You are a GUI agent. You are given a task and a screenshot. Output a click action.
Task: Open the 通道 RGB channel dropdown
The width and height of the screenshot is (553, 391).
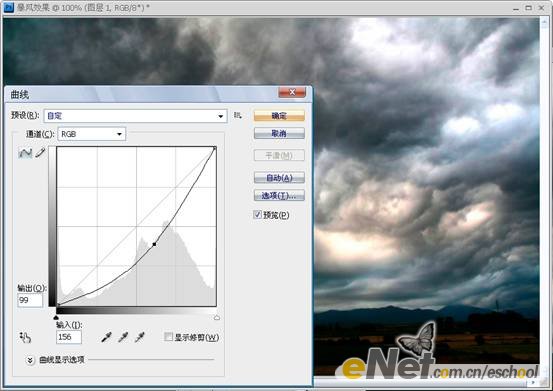[92, 134]
